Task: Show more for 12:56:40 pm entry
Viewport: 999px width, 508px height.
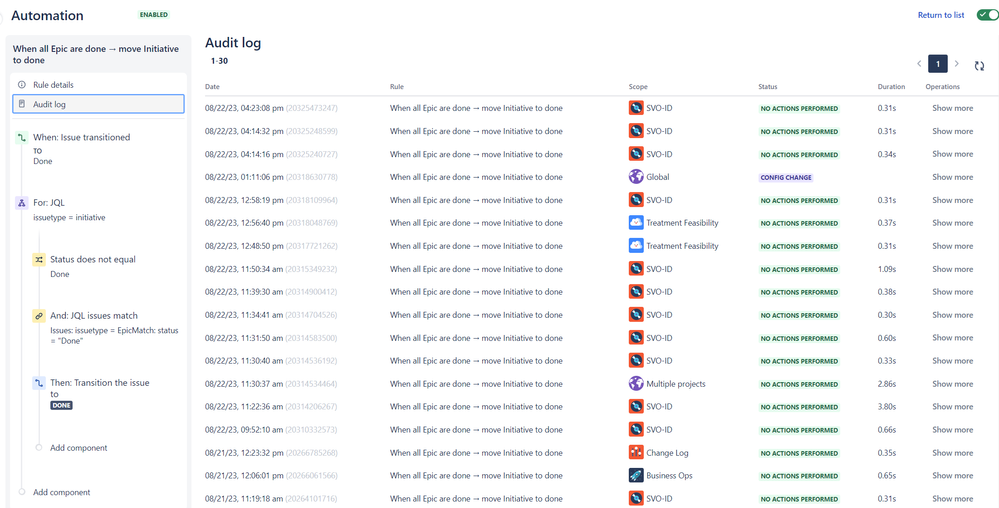Action: coord(952,223)
